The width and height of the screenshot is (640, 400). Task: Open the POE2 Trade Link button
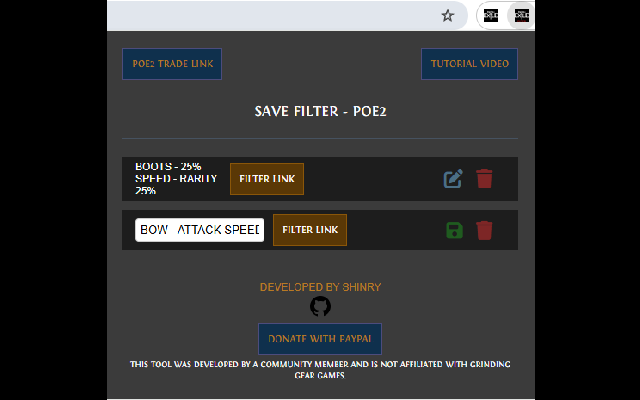click(172, 64)
